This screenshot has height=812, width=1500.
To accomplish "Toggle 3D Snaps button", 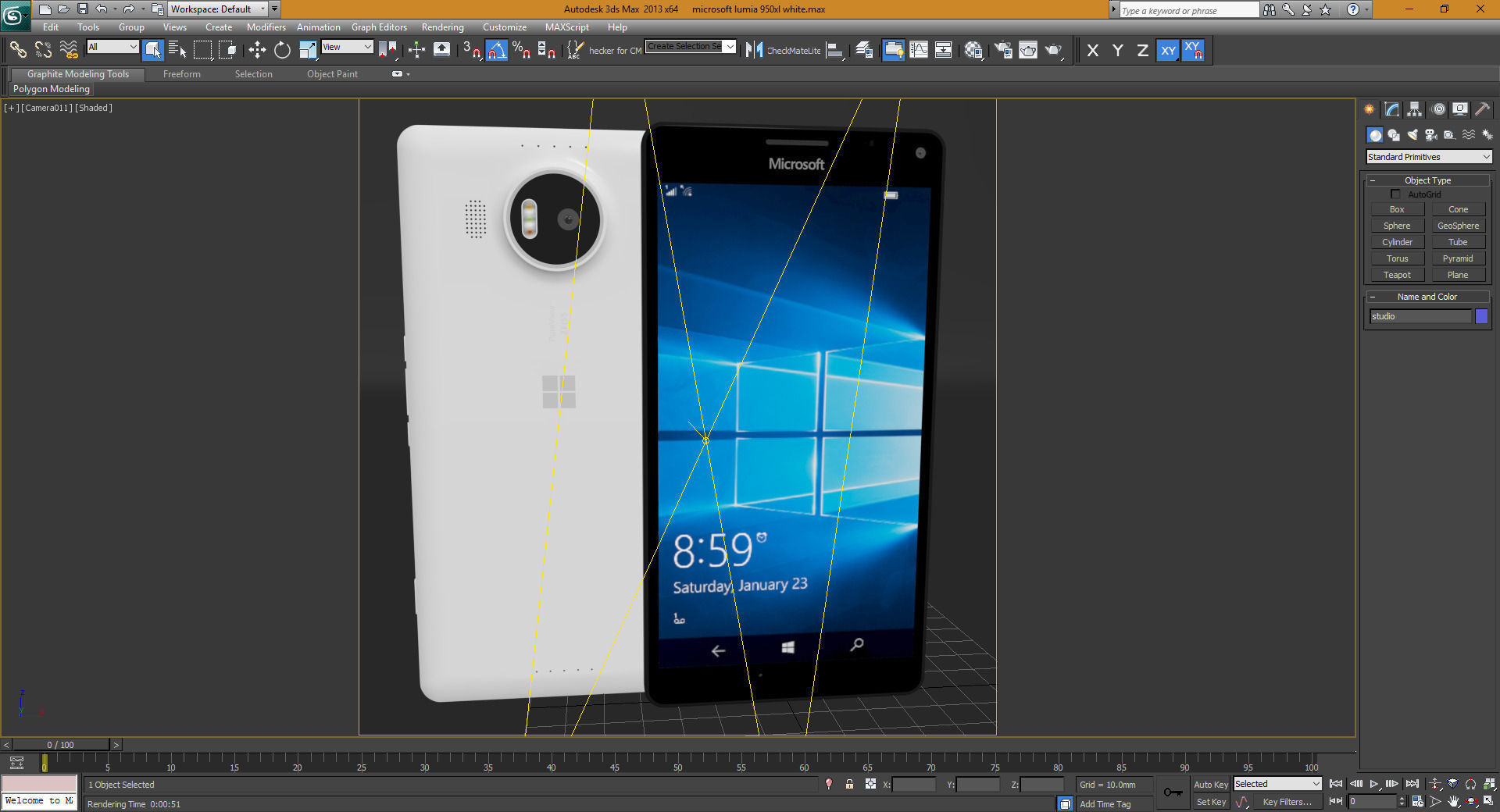I will (x=472, y=50).
